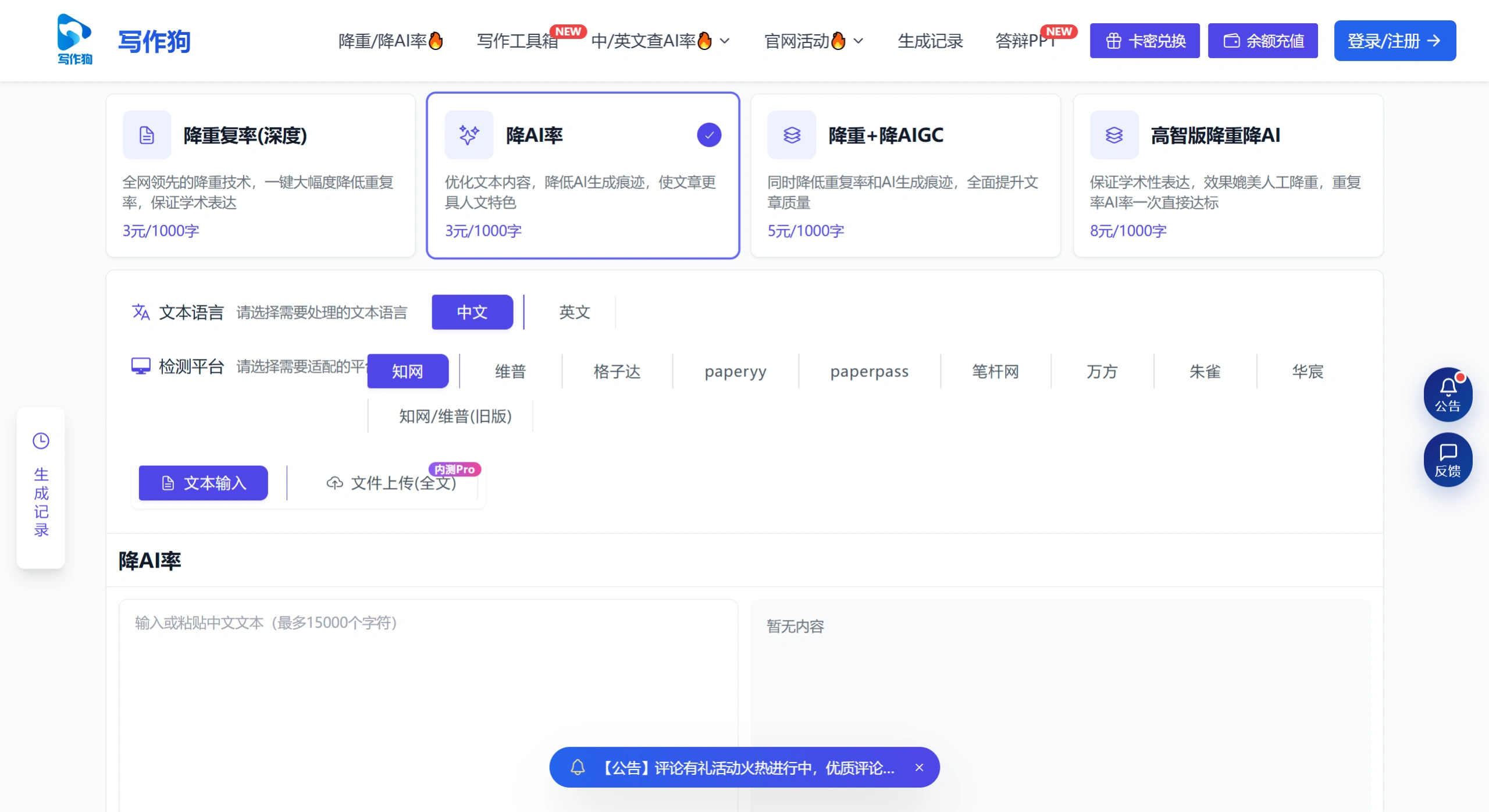Image resolution: width=1489 pixels, height=812 pixels.
Task: Click the Chinese text input area
Action: (429, 706)
